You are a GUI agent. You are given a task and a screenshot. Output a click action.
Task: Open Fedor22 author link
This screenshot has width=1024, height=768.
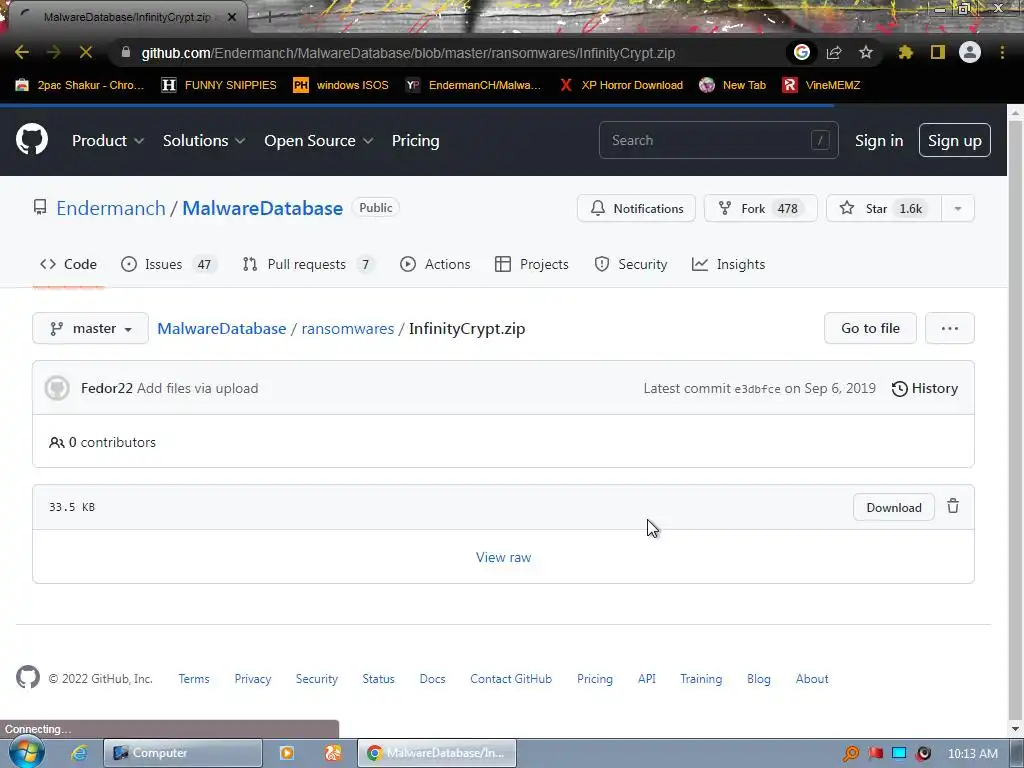point(106,388)
